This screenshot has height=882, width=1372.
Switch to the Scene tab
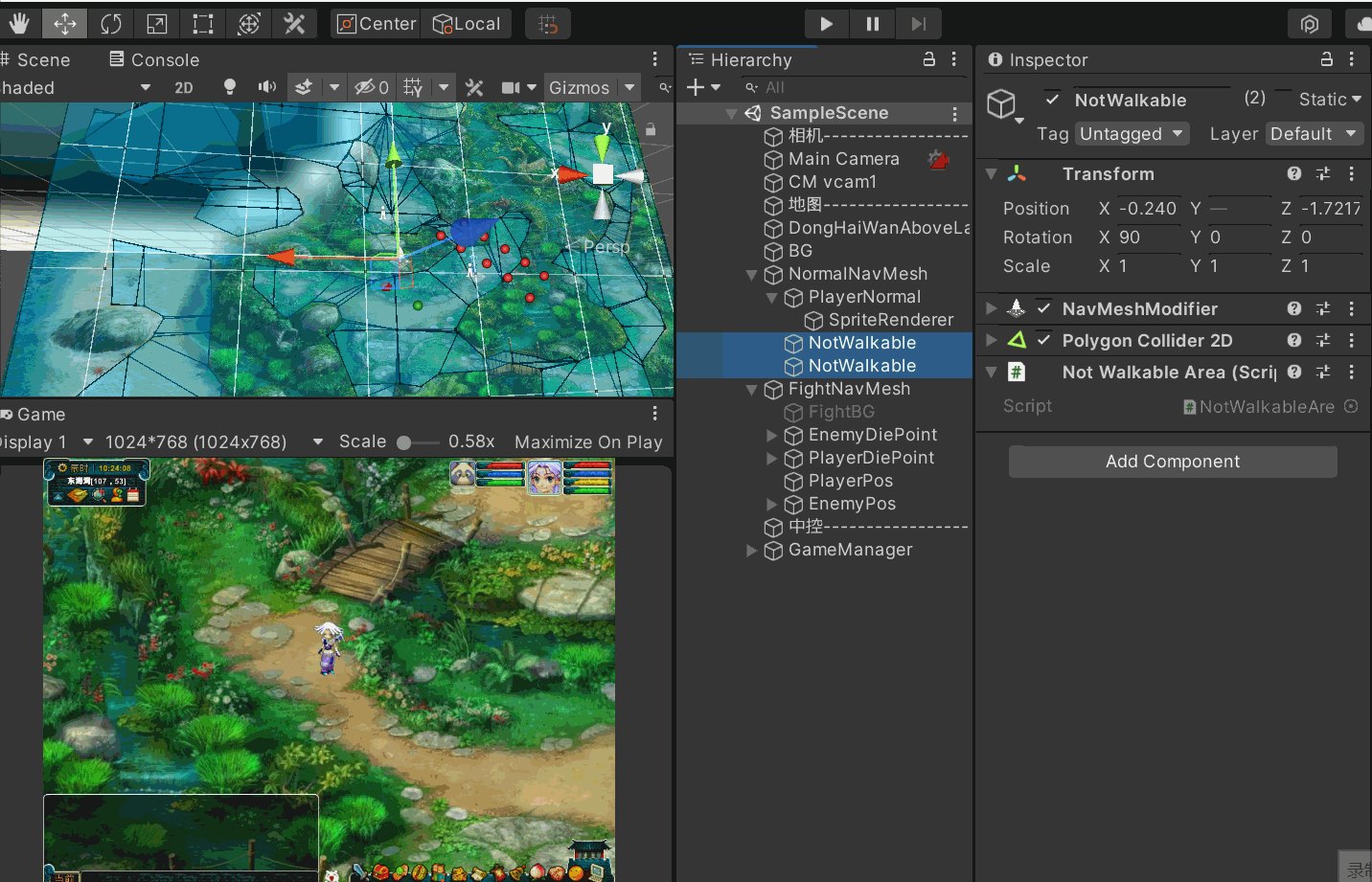click(x=36, y=59)
